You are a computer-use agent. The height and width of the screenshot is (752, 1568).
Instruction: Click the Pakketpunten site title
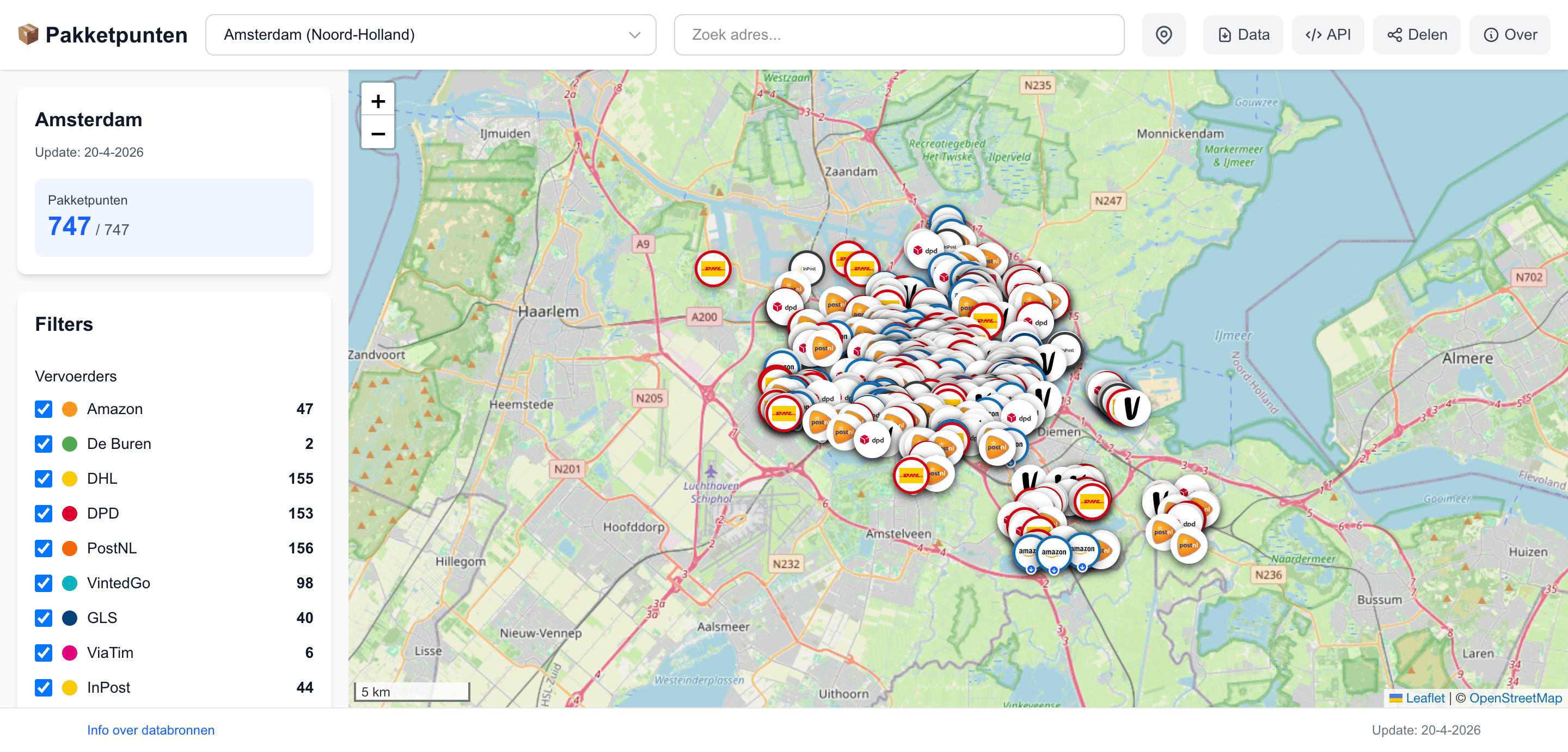(x=117, y=35)
